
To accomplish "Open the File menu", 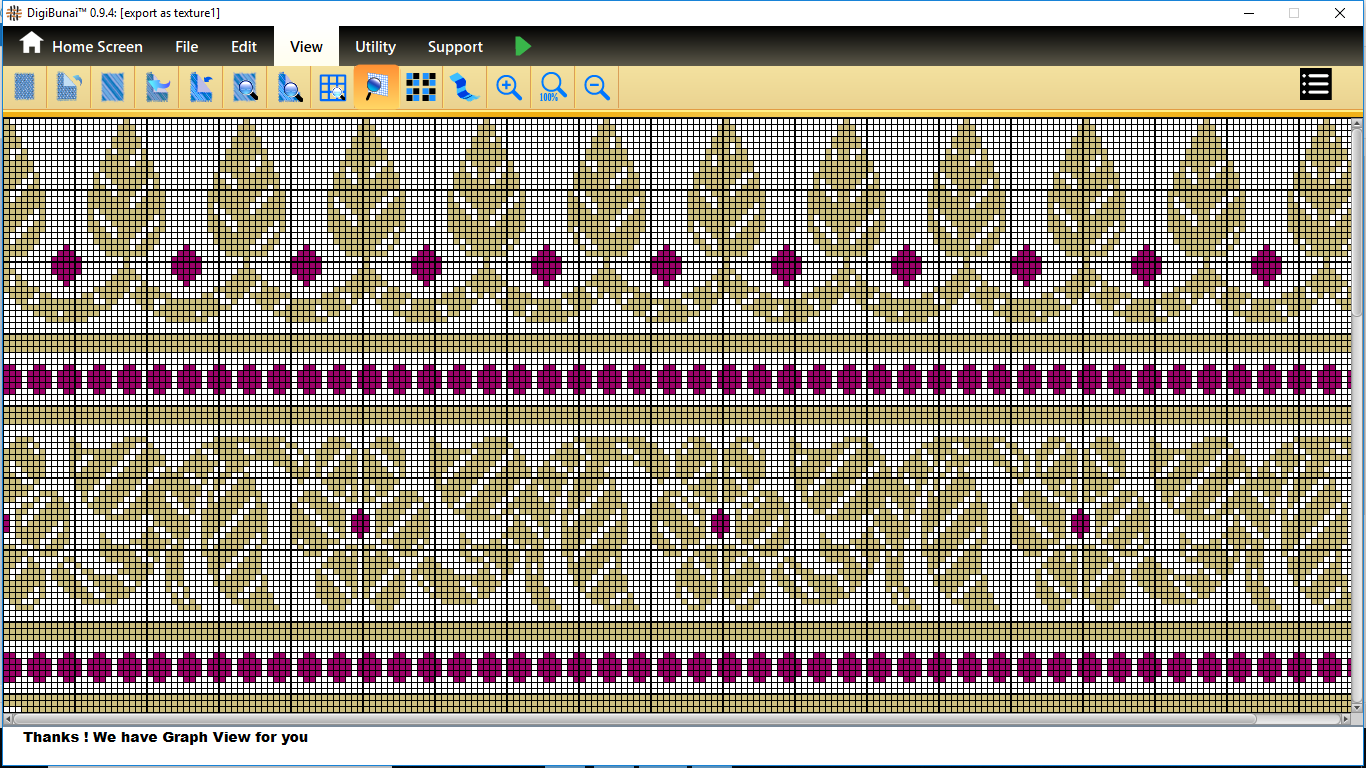I will coord(186,47).
